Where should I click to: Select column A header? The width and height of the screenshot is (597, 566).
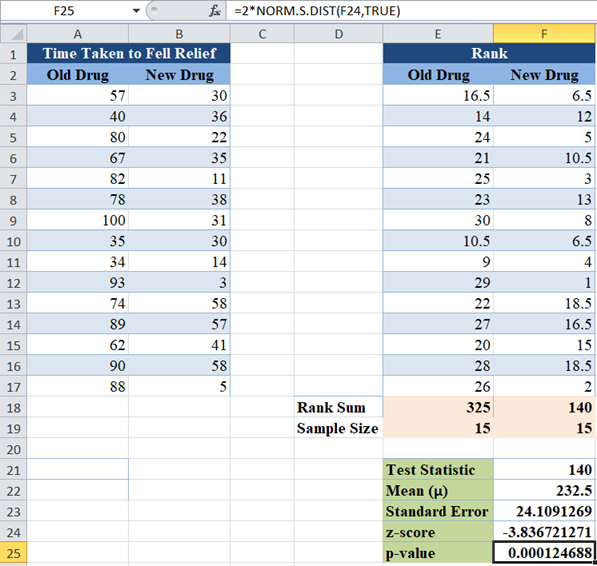78,34
